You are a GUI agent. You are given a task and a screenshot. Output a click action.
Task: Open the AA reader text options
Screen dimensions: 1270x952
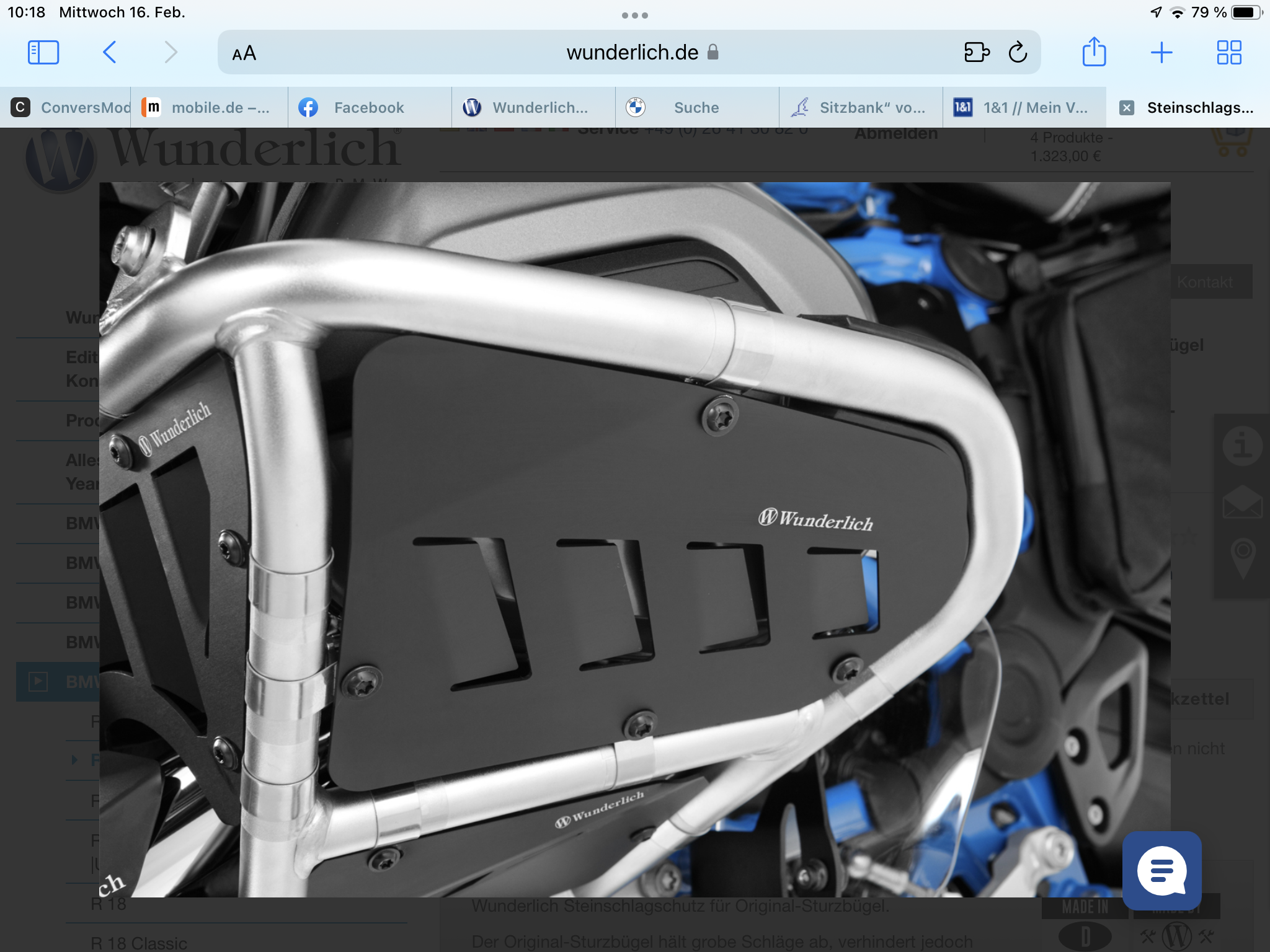tap(244, 53)
